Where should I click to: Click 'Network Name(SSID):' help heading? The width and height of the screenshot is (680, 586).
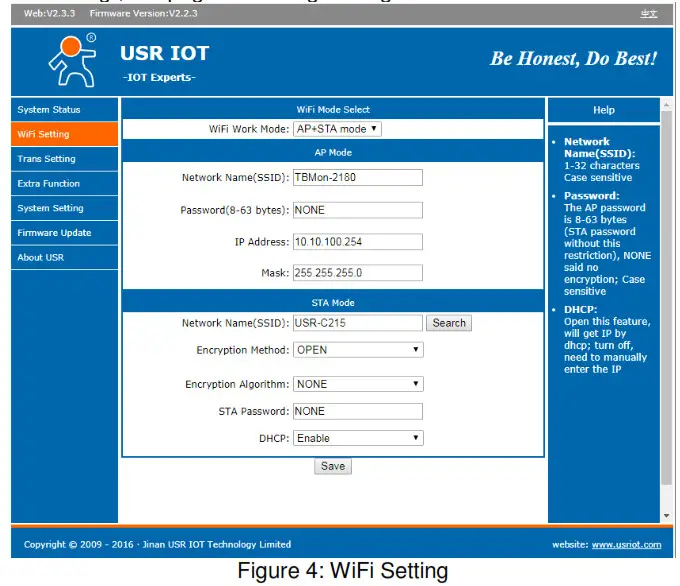coord(600,147)
